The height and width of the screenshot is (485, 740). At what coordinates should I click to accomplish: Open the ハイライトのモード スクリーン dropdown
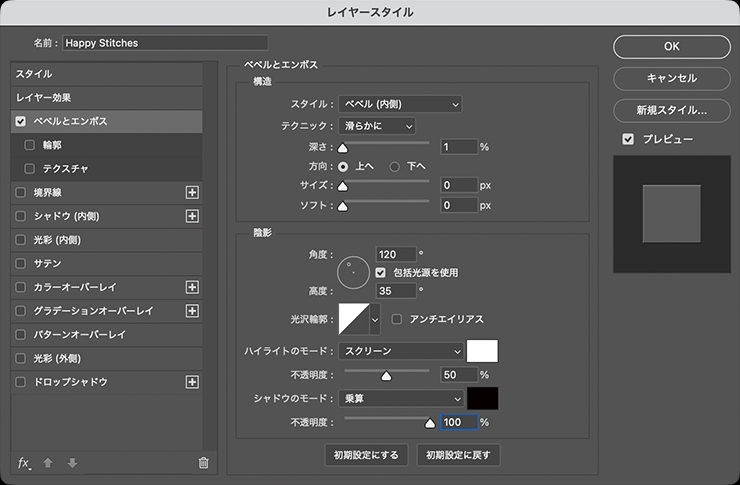[402, 351]
